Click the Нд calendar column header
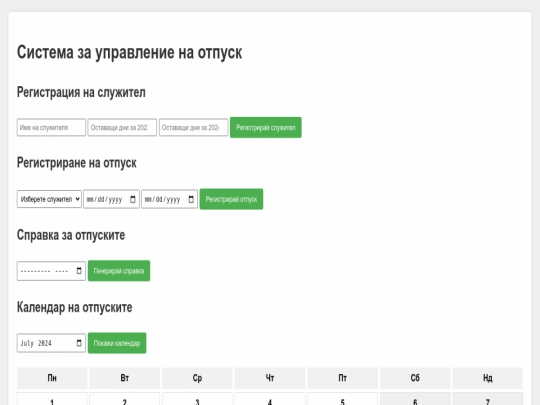Viewport: 540px width, 405px height. click(x=488, y=378)
